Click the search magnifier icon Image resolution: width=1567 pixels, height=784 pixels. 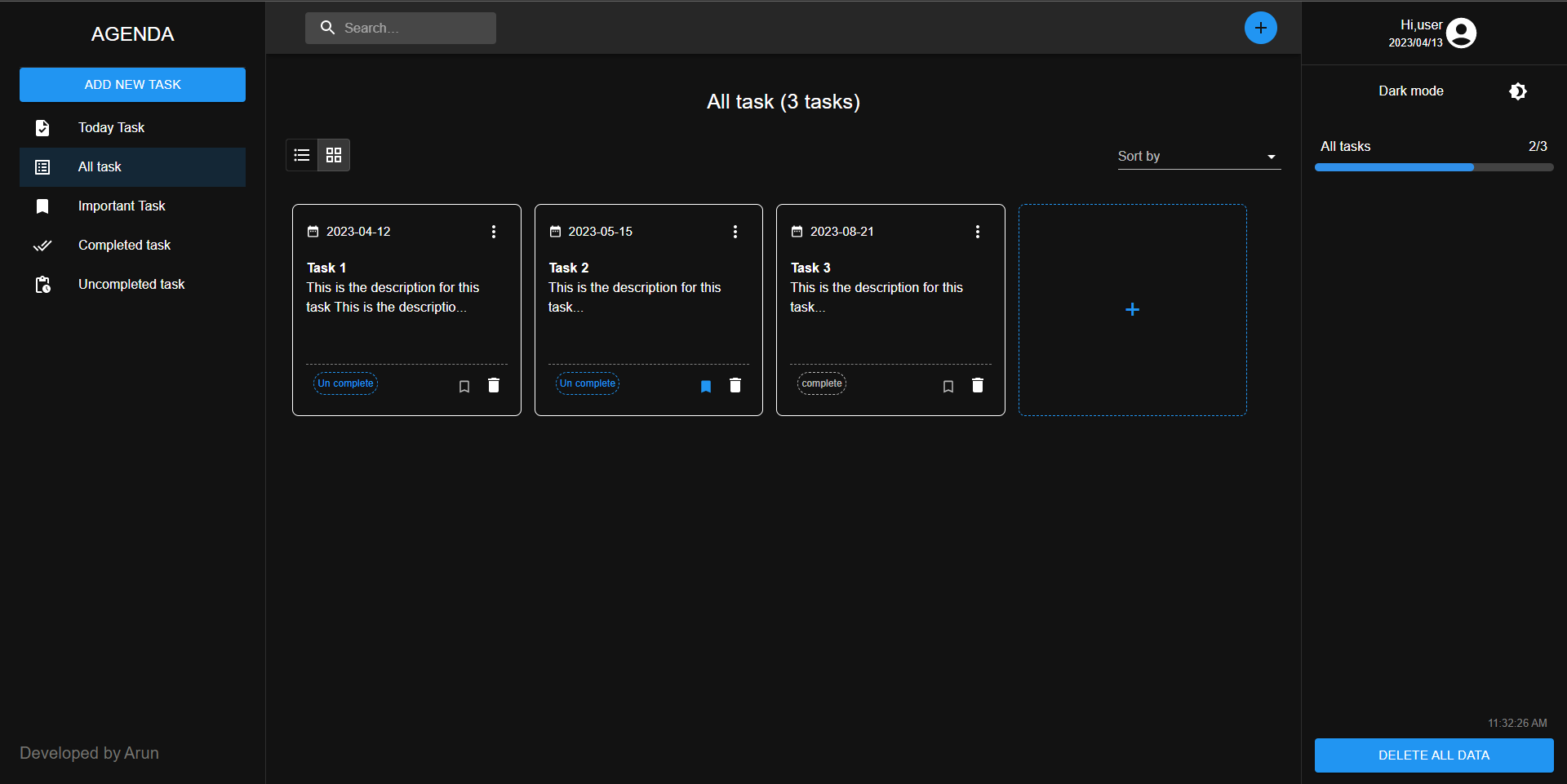(x=327, y=28)
